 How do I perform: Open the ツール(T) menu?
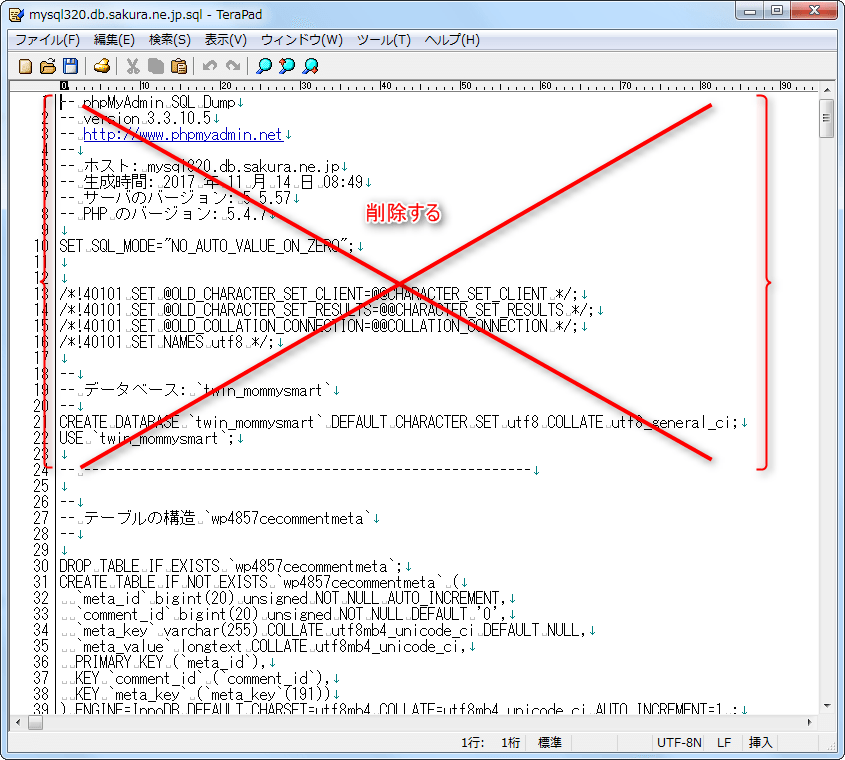[384, 40]
